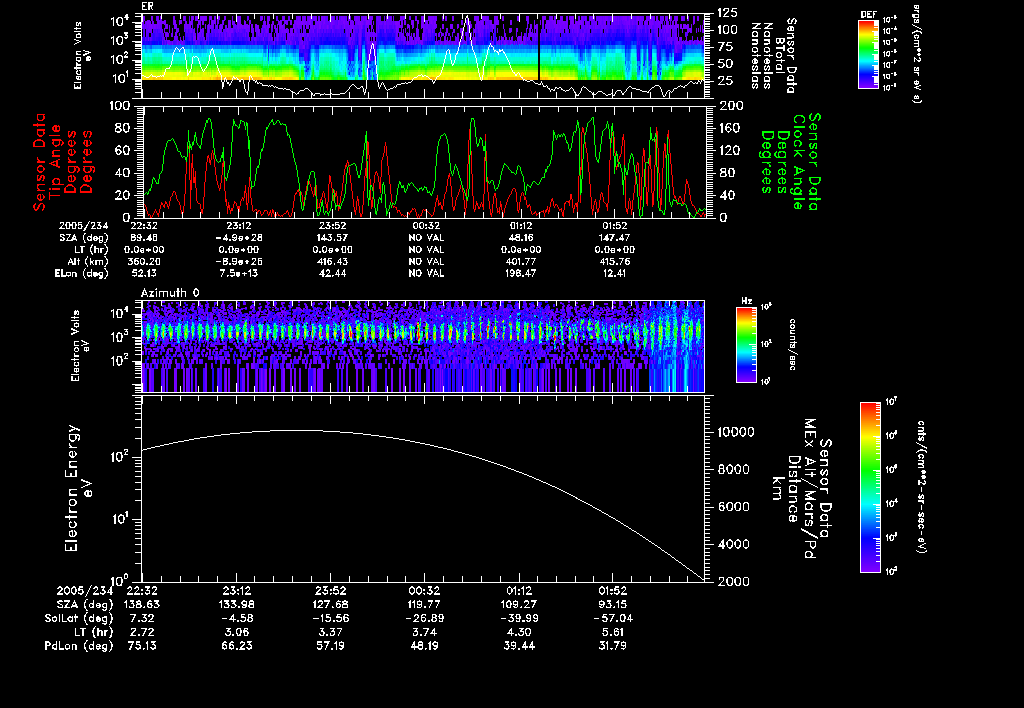The height and width of the screenshot is (708, 1024).
Task: Click the SolLat value -57.04
Action: point(612,618)
